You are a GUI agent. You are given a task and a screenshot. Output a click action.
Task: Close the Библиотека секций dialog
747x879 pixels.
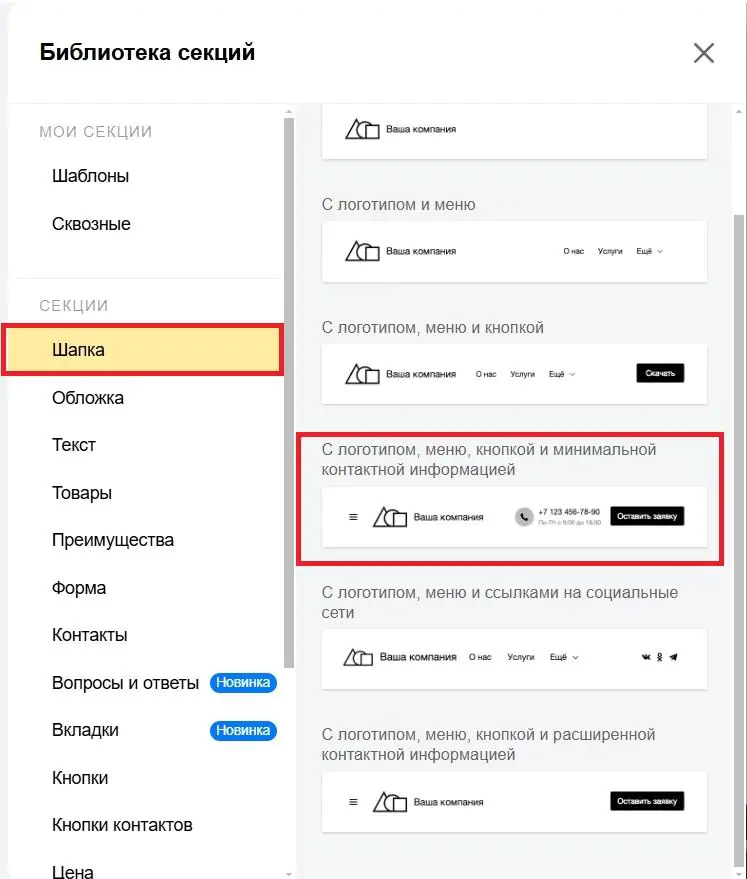703,53
